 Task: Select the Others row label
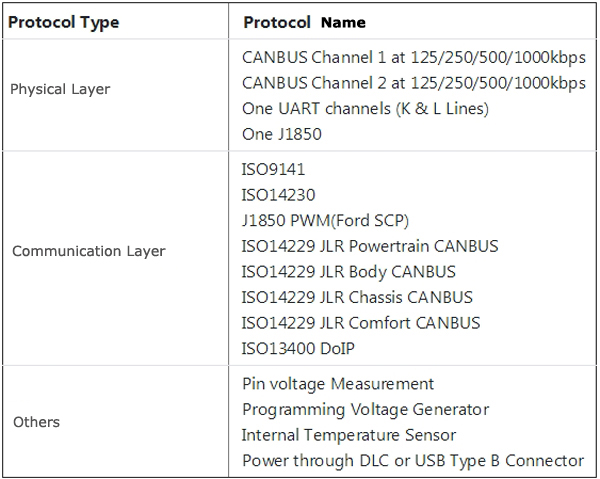[x=36, y=422]
